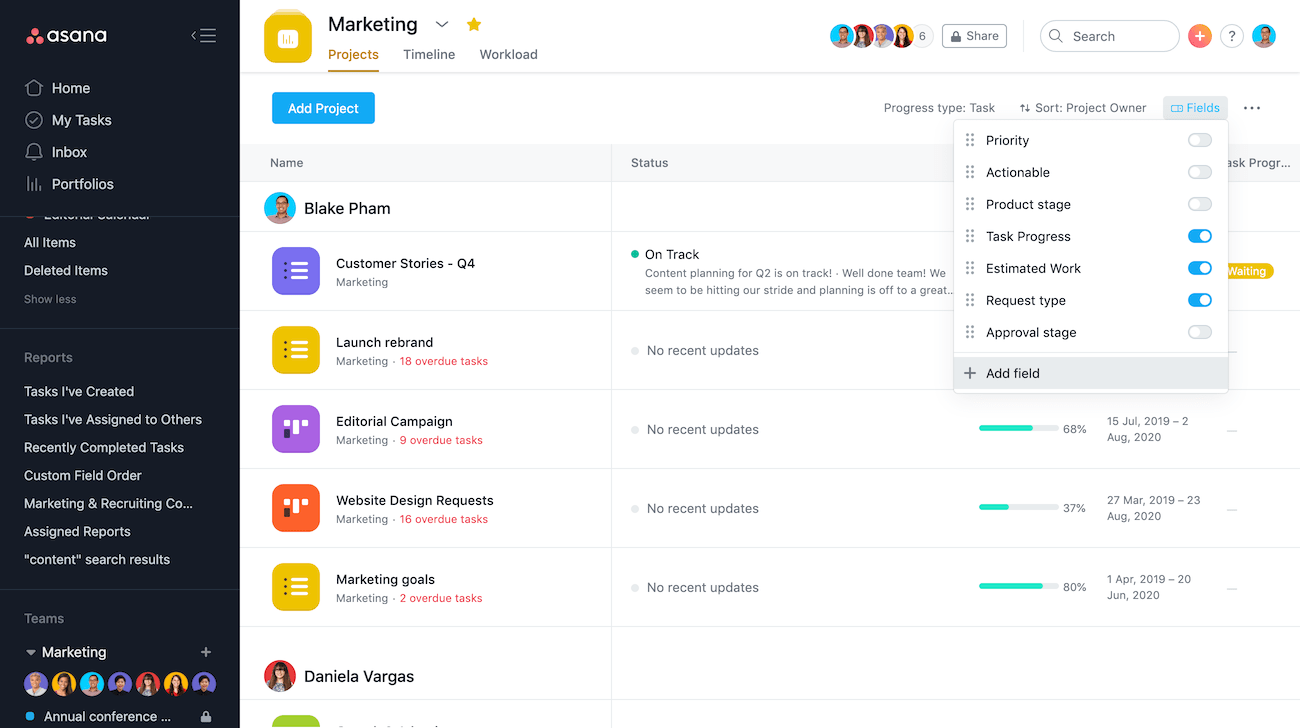
Task: Enable the Approval stage field toggle
Action: click(x=1200, y=332)
